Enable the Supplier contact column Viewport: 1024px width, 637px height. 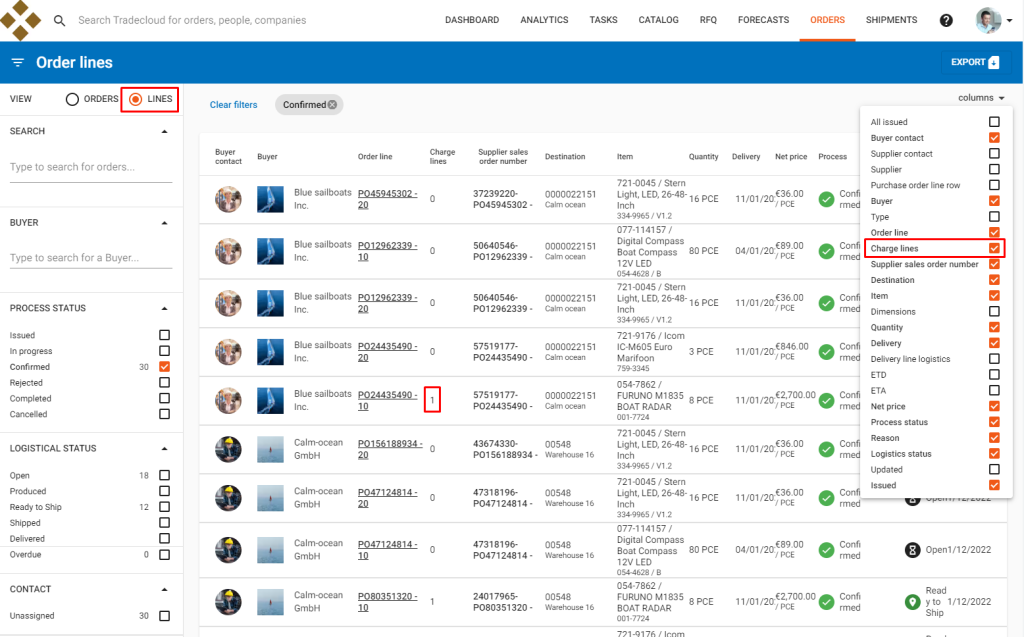click(x=994, y=154)
